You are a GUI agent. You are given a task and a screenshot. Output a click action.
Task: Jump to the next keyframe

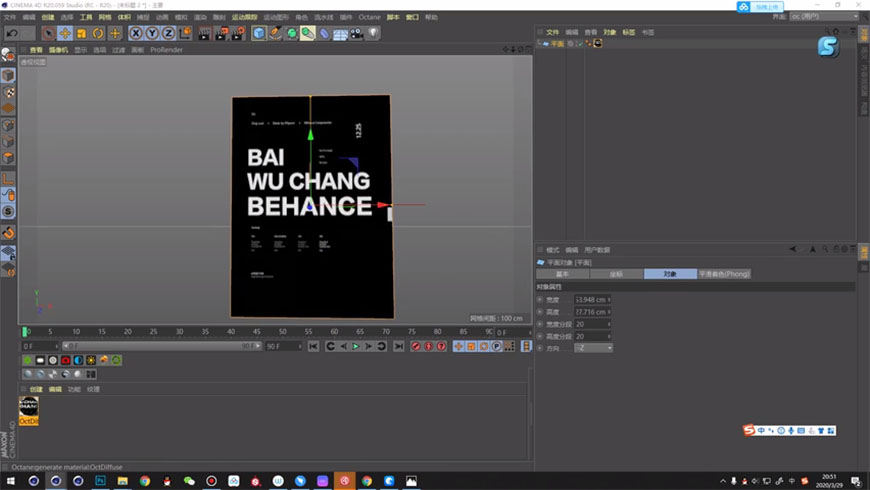(381, 346)
